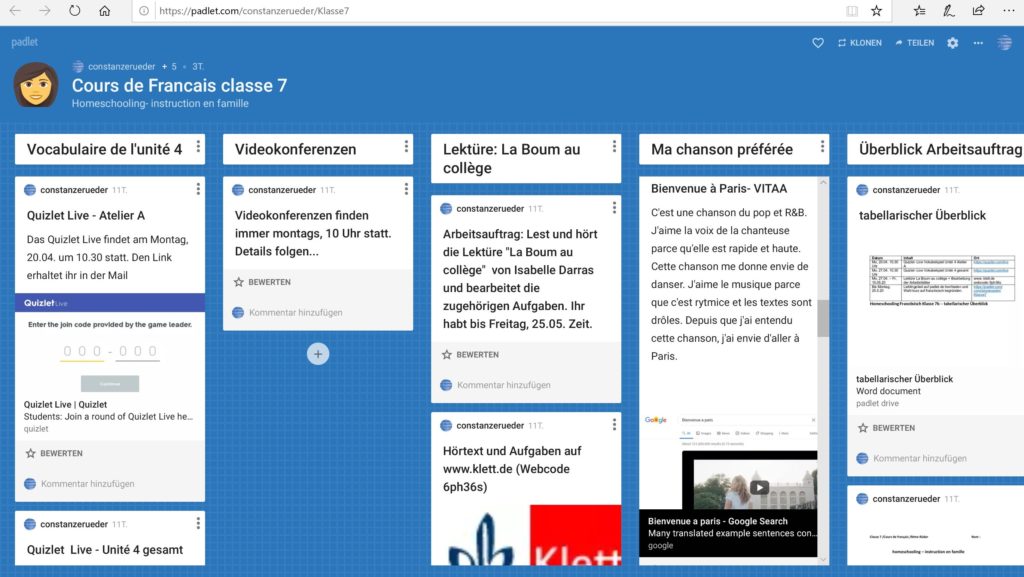Image resolution: width=1024 pixels, height=577 pixels.
Task: Open the user profile avatar in header
Action: click(1005, 43)
